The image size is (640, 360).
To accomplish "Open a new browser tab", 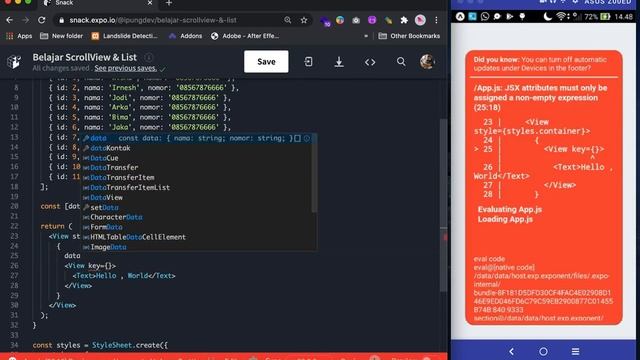I will (169, 3).
